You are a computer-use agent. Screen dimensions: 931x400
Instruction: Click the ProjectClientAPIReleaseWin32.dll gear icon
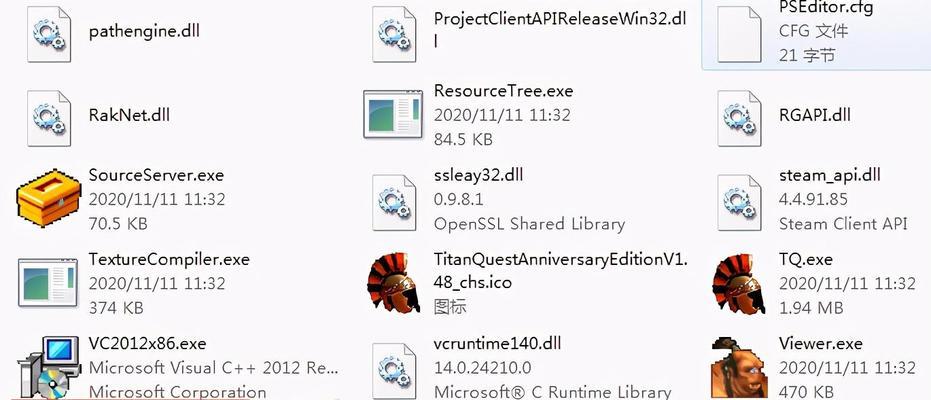(x=394, y=34)
